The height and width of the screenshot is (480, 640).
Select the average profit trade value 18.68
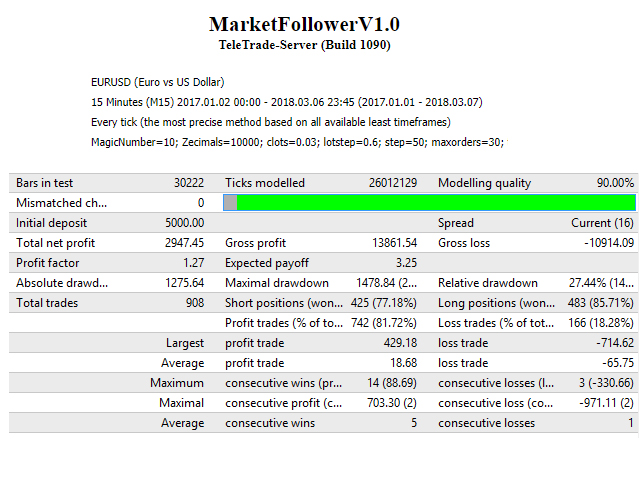(x=404, y=363)
